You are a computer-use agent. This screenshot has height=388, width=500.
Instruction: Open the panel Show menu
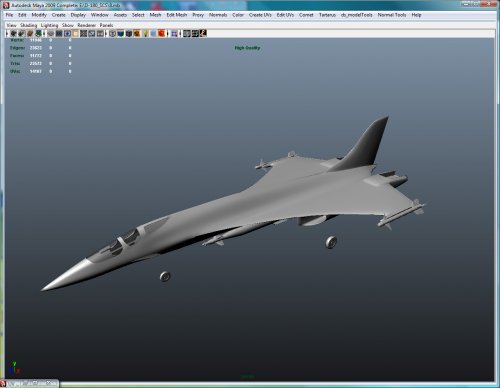point(68,25)
